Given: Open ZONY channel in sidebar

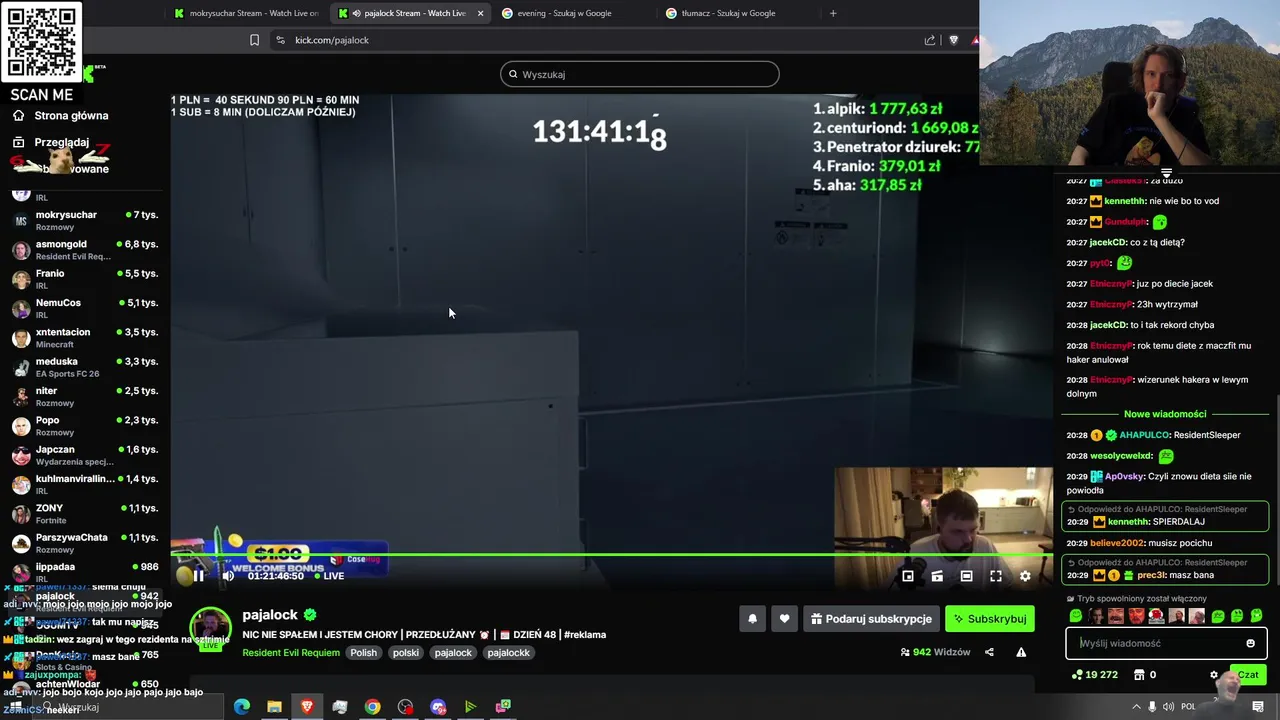Looking at the screenshot, I should tap(85, 514).
